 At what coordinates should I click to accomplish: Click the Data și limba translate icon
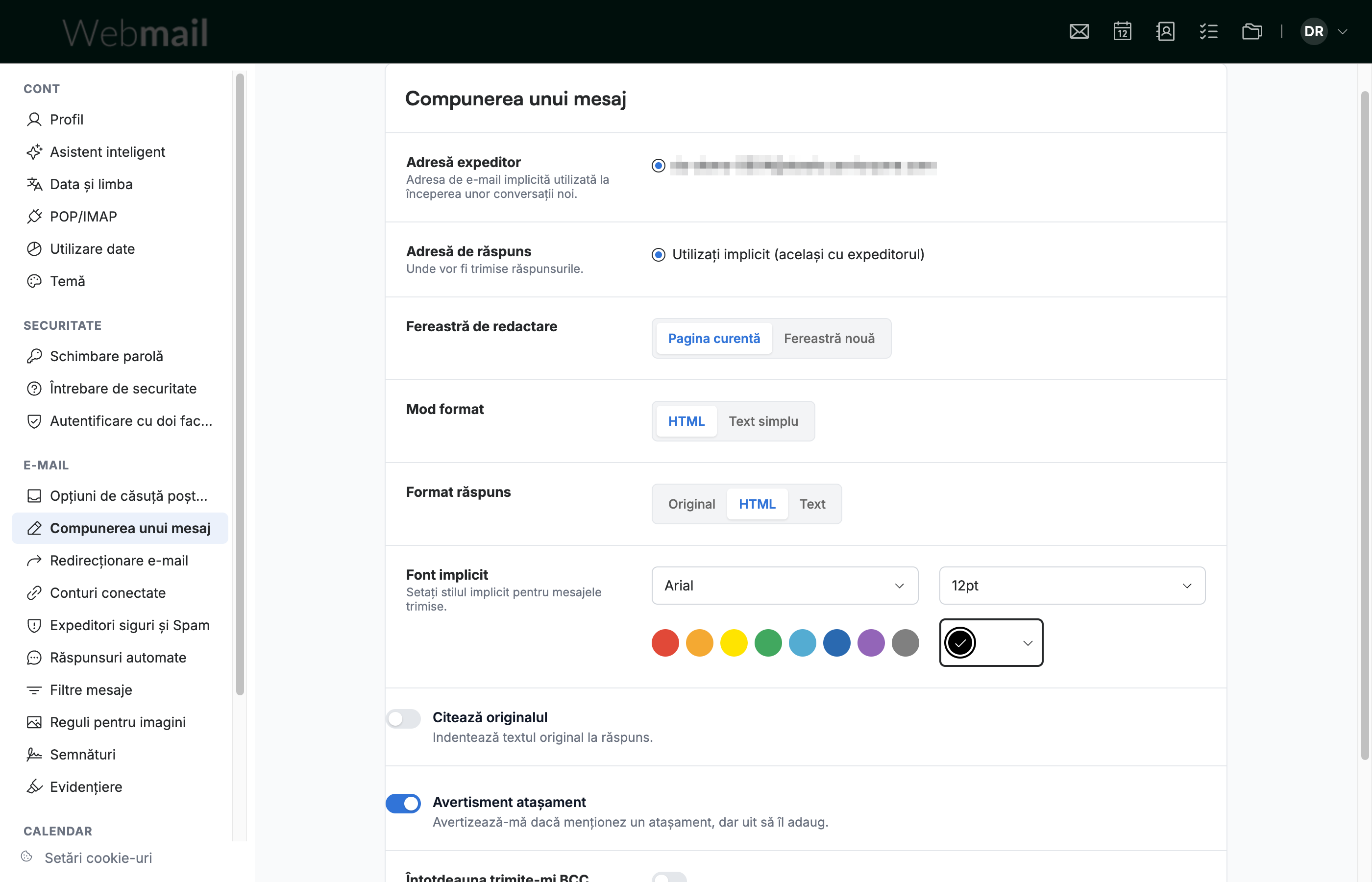34,184
